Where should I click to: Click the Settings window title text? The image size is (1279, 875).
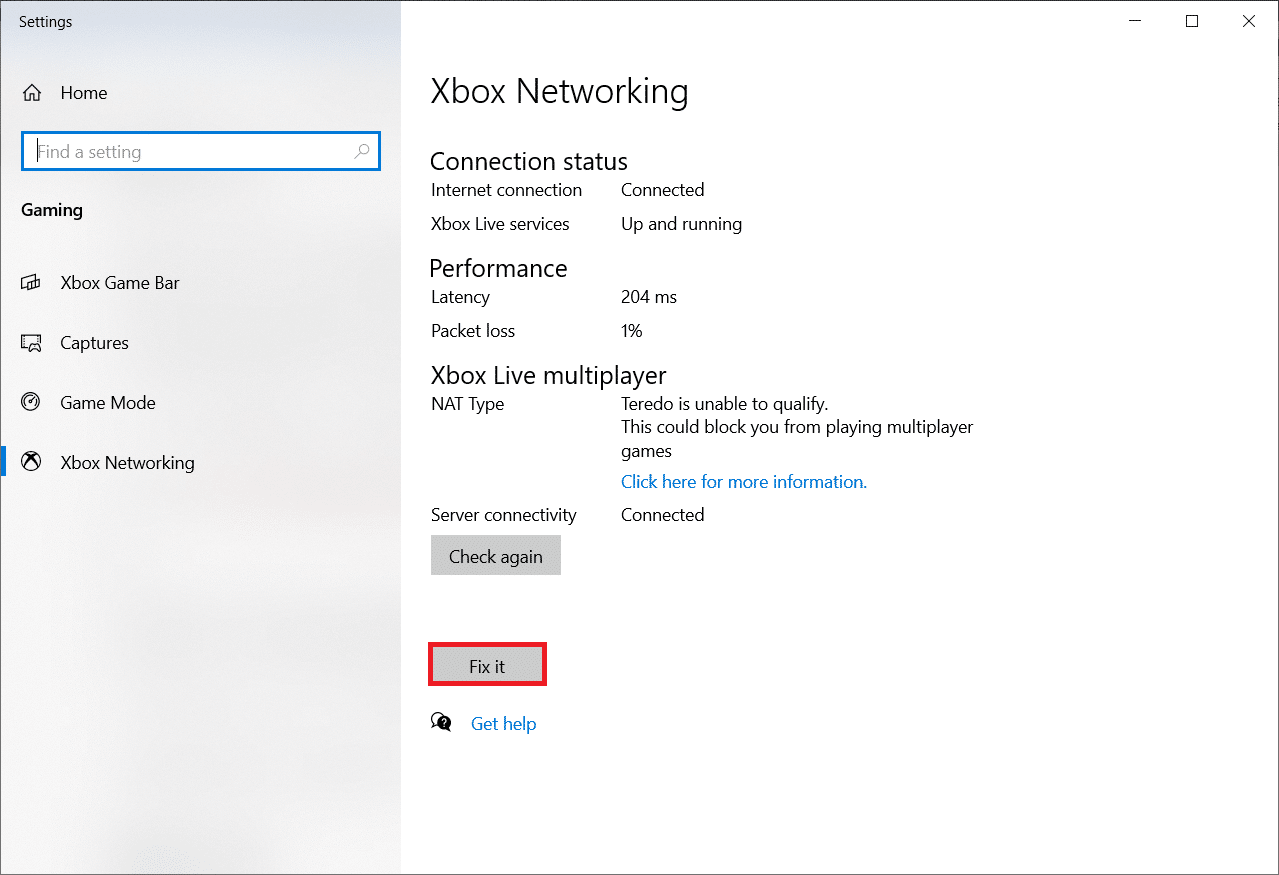point(46,21)
